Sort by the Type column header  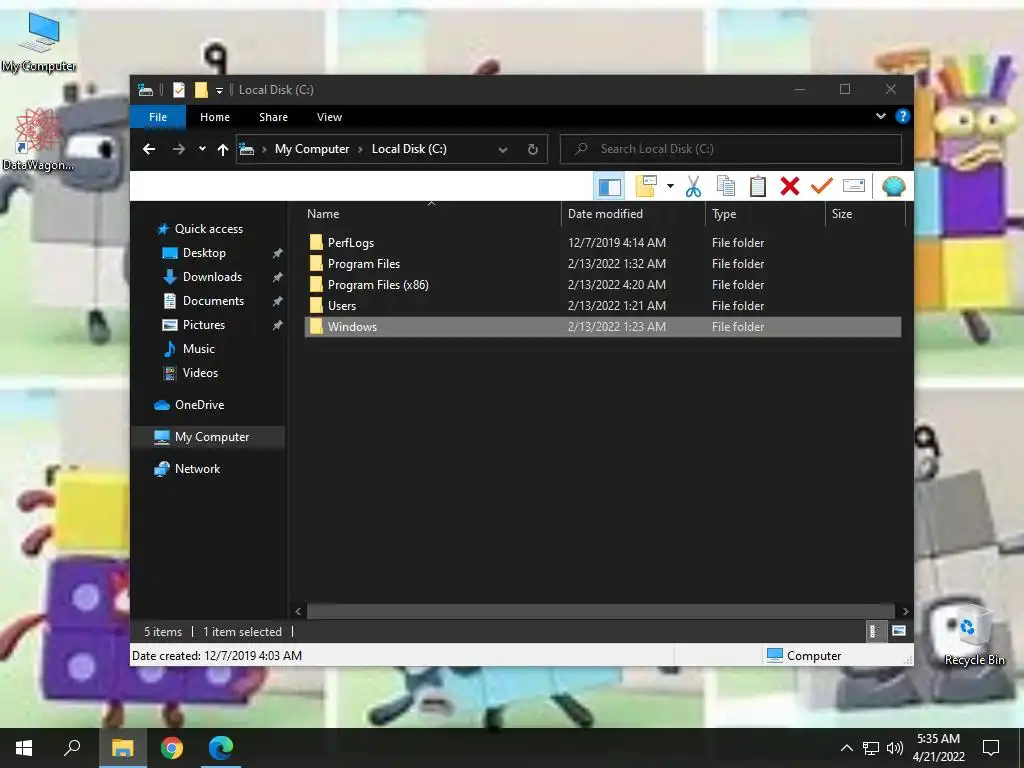(765, 214)
